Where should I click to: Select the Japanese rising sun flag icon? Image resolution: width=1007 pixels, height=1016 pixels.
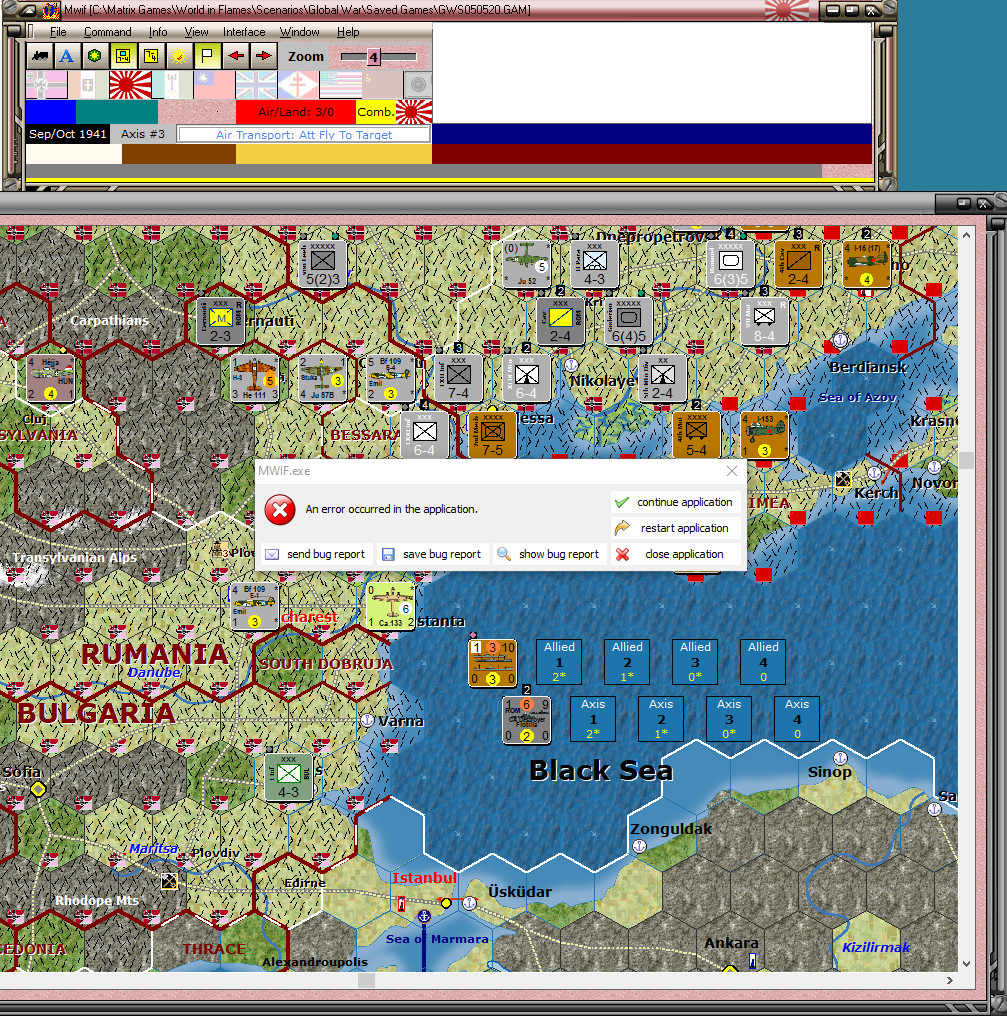(x=129, y=84)
